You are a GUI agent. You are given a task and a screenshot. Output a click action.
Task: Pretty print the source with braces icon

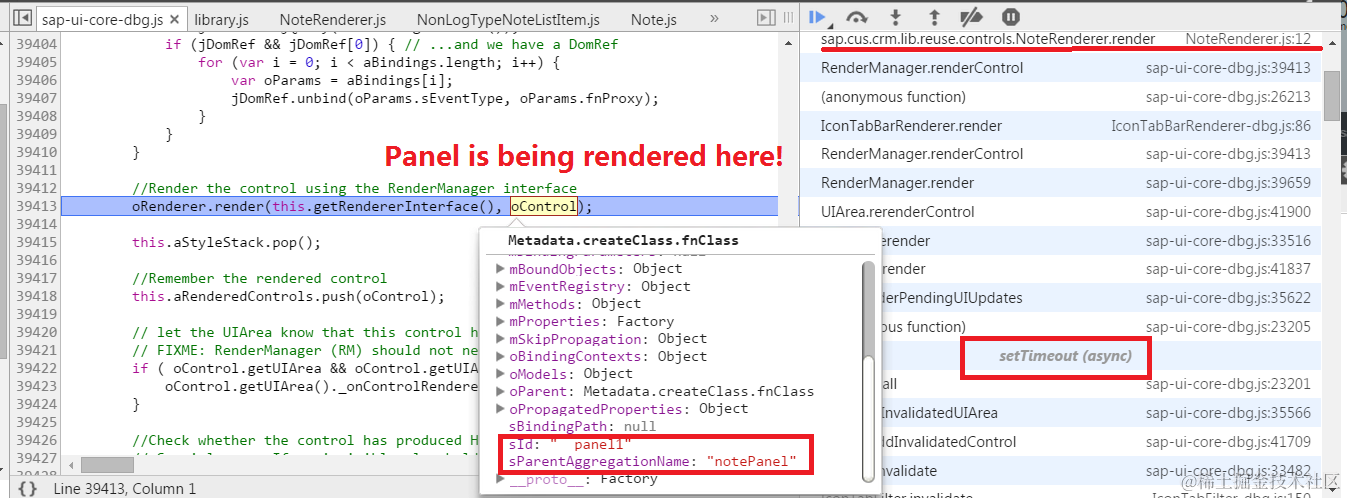28,488
